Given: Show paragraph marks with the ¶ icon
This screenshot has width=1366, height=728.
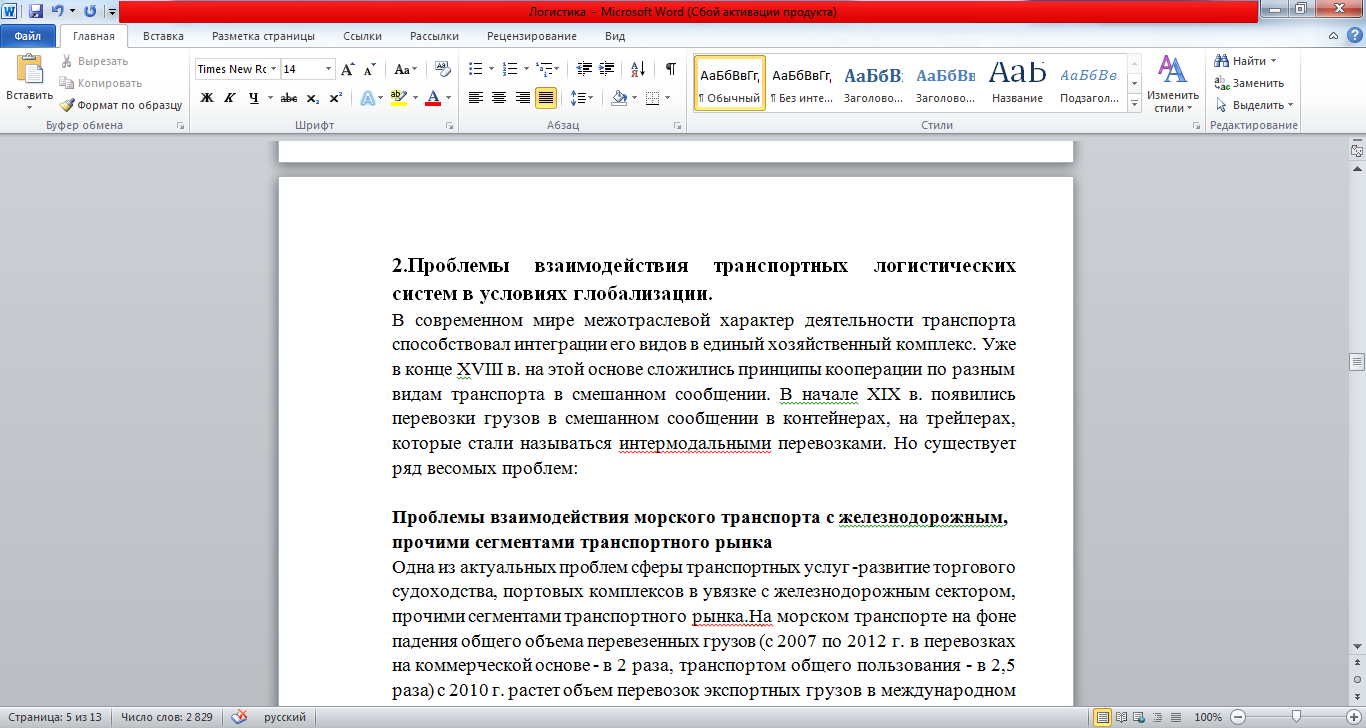Looking at the screenshot, I should [x=671, y=68].
